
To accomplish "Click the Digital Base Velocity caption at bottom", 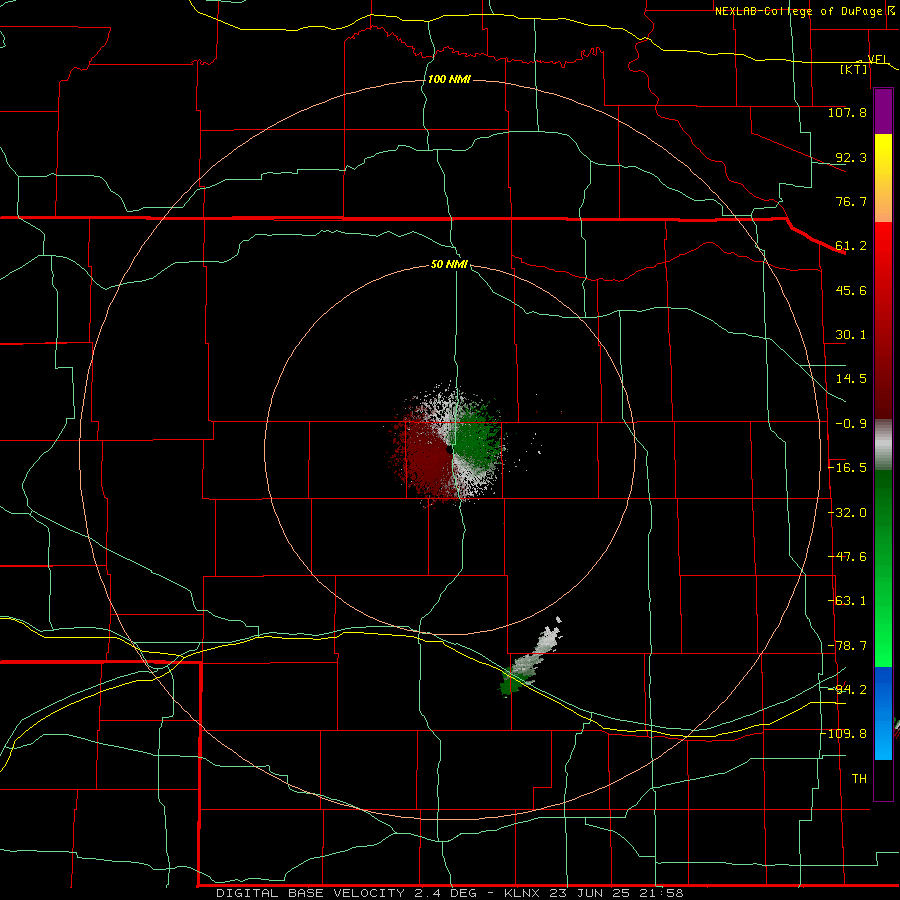I will coord(449,893).
